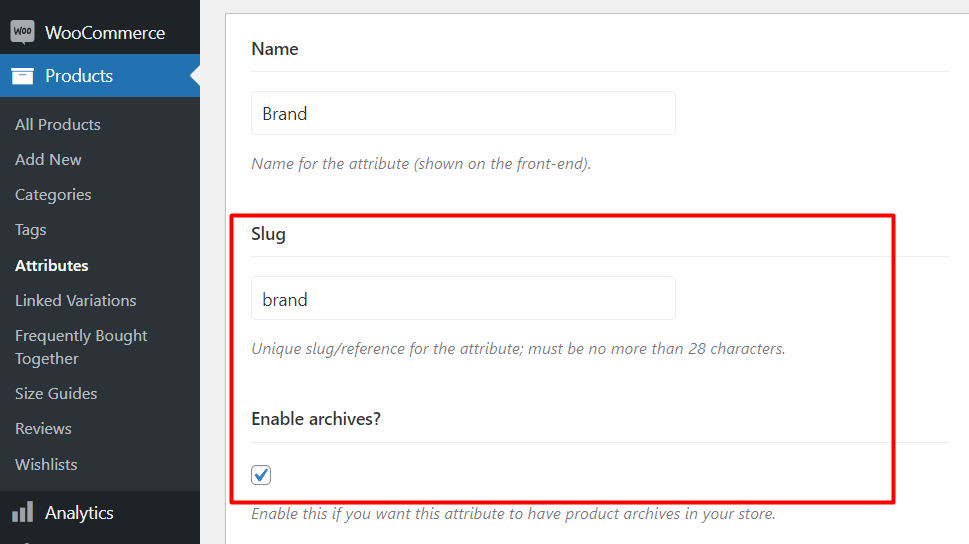Open product Tags page
This screenshot has width=969, height=544.
(31, 230)
